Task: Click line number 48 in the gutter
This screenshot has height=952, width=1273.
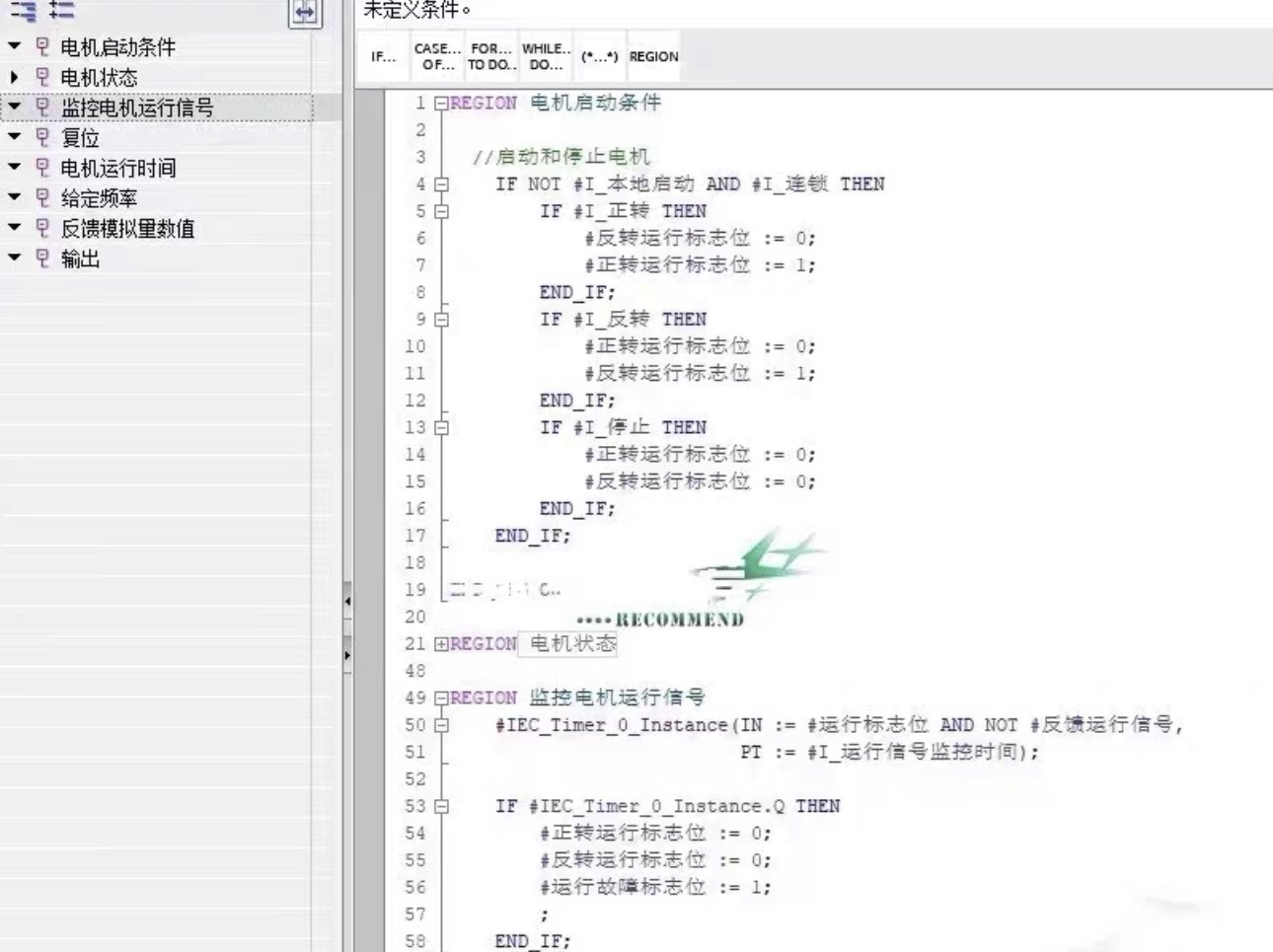Action: [x=414, y=671]
